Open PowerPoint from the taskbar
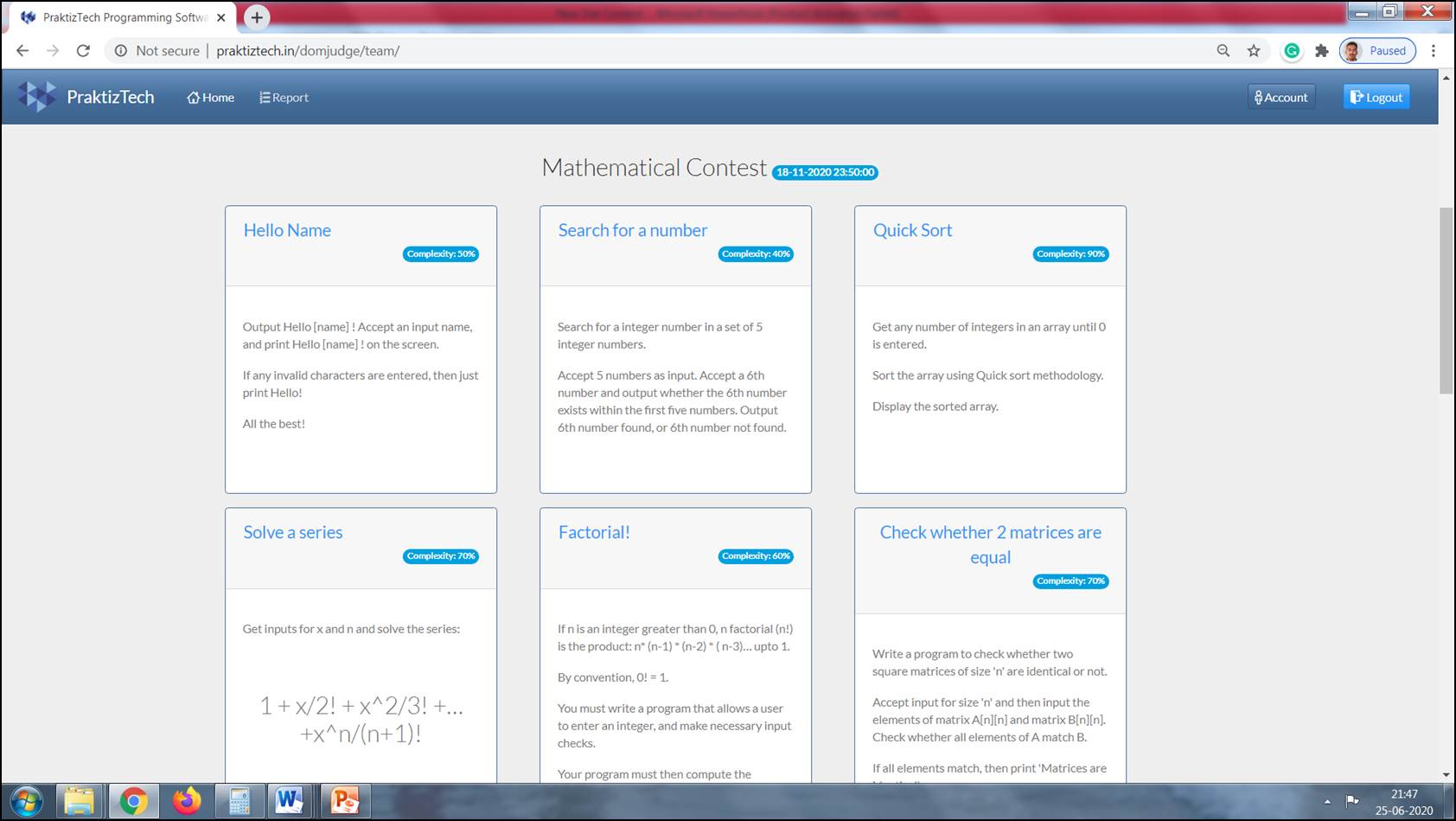Image resolution: width=1456 pixels, height=821 pixels. click(344, 802)
